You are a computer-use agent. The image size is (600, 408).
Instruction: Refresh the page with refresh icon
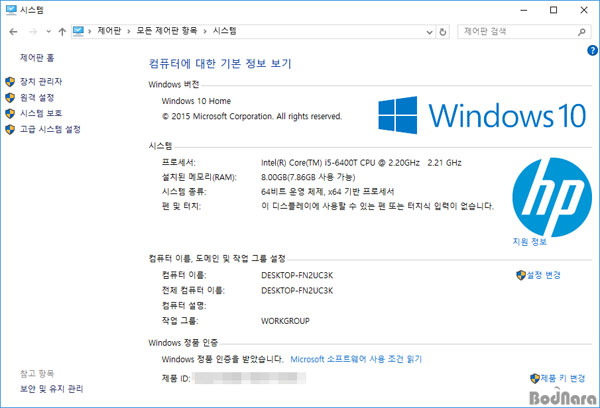point(443,32)
